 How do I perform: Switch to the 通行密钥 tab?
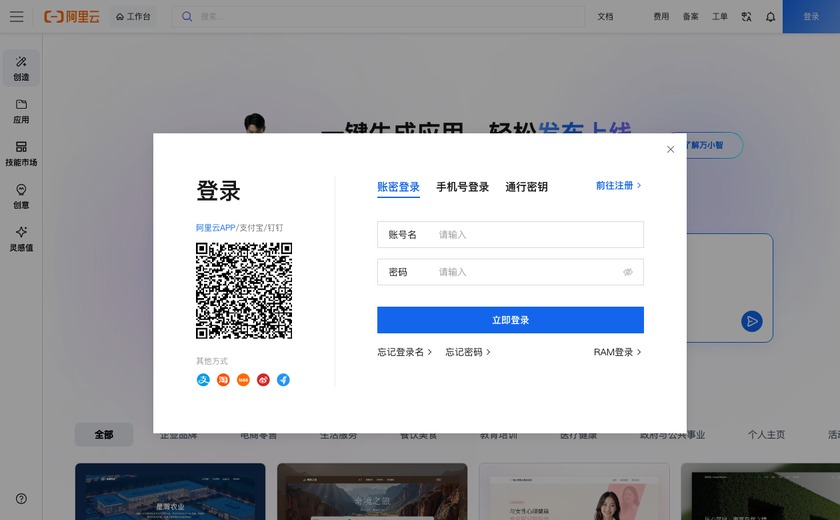point(527,187)
